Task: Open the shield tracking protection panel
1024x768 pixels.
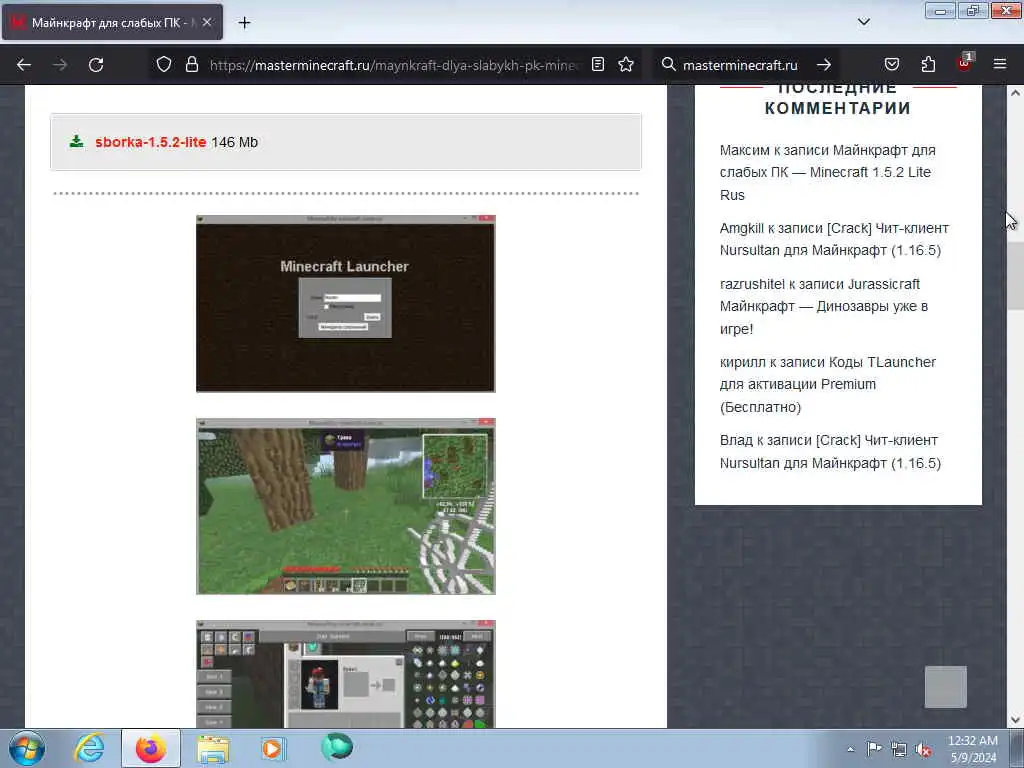Action: [x=163, y=65]
